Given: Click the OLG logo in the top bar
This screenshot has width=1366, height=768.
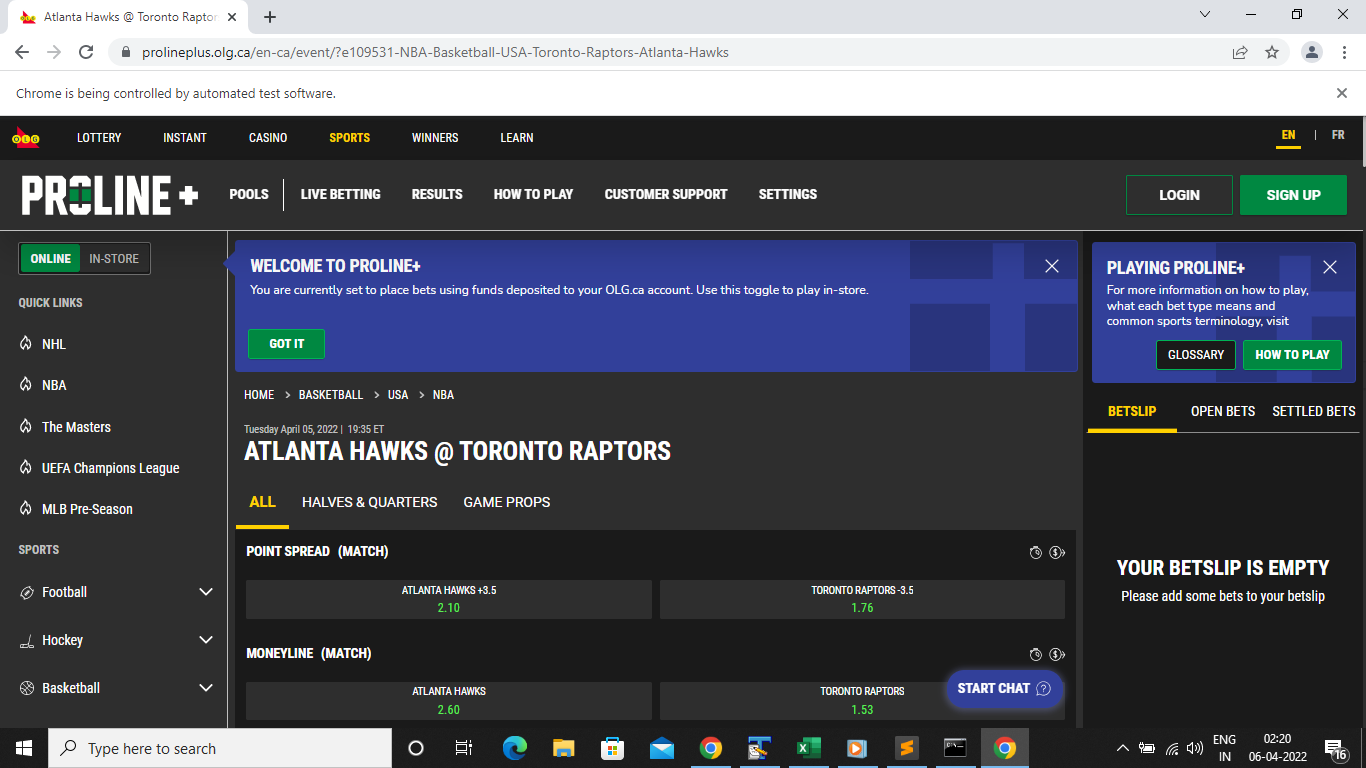Looking at the screenshot, I should [x=26, y=138].
